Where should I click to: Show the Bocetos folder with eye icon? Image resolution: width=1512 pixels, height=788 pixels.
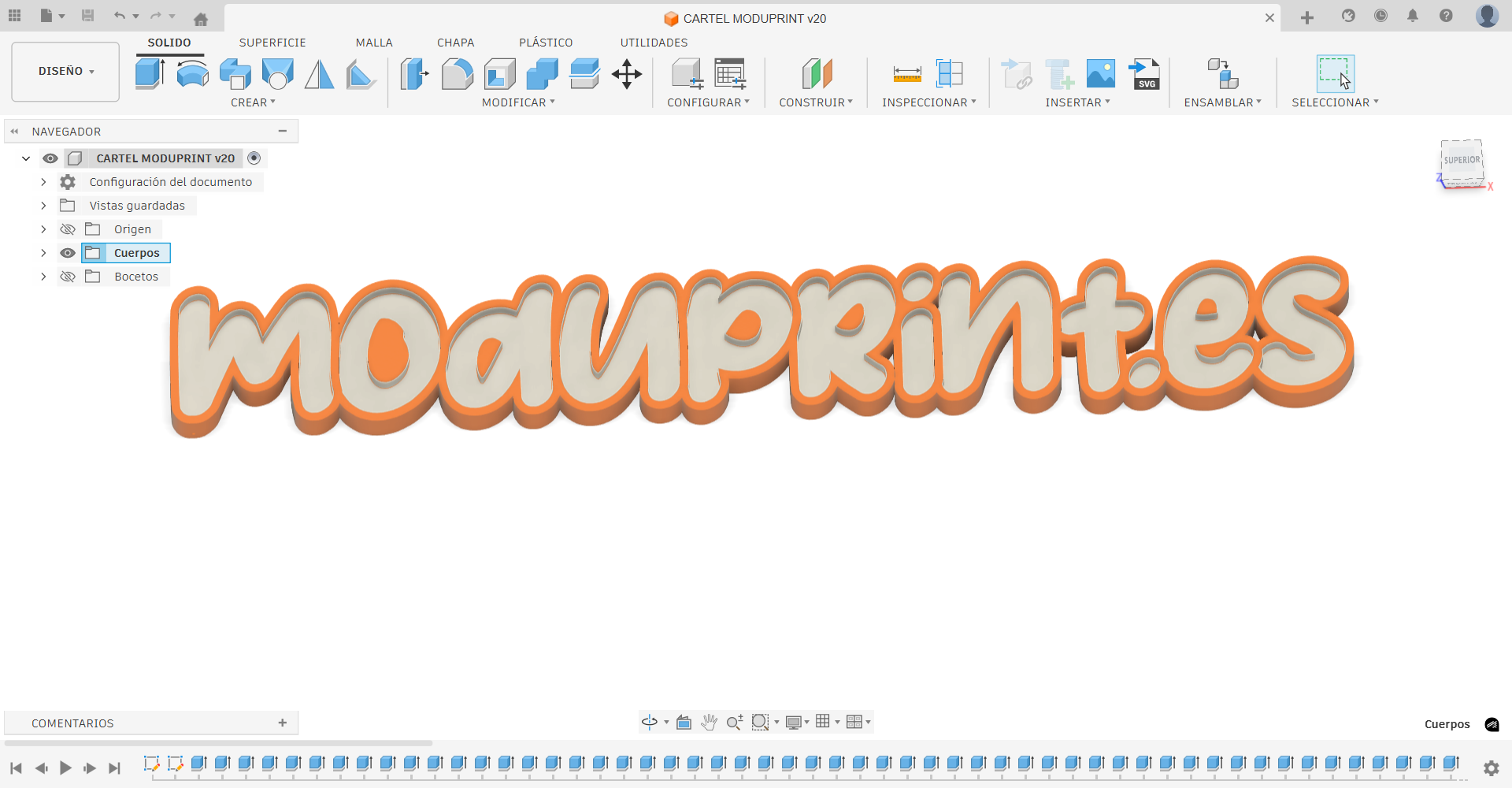[x=68, y=277]
